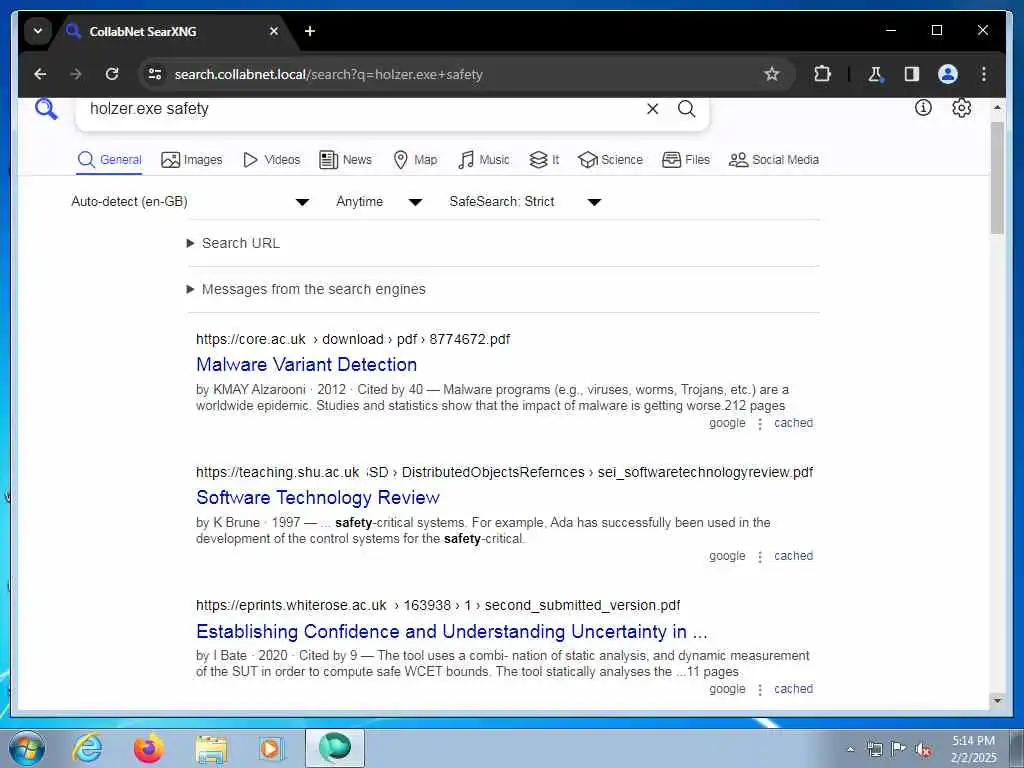The image size is (1024, 768).
Task: Click the scrollbar down arrow
Action: pos(997,701)
